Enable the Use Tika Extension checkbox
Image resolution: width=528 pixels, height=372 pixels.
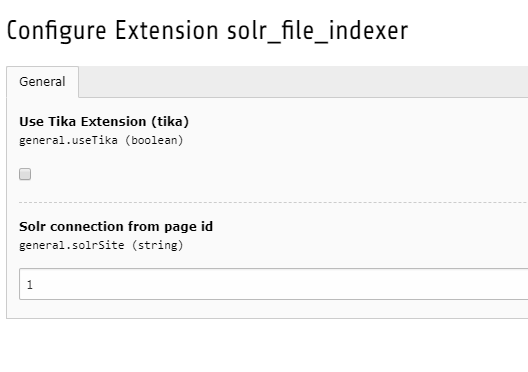[25, 174]
